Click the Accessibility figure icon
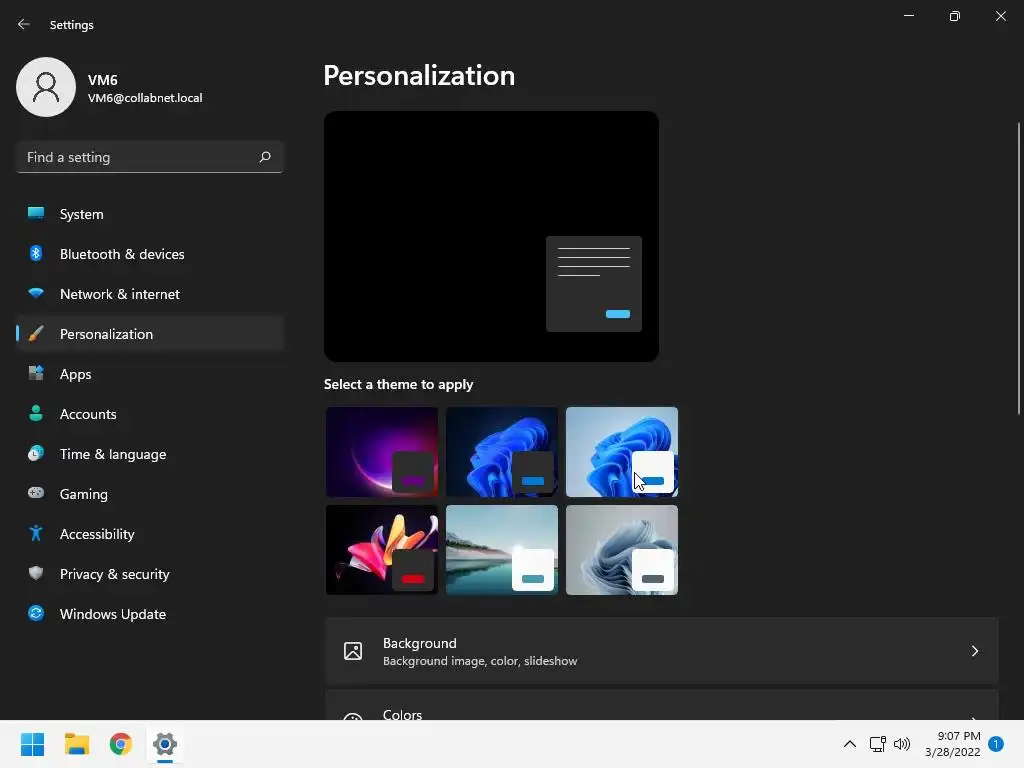The image size is (1024, 768). pos(36,534)
